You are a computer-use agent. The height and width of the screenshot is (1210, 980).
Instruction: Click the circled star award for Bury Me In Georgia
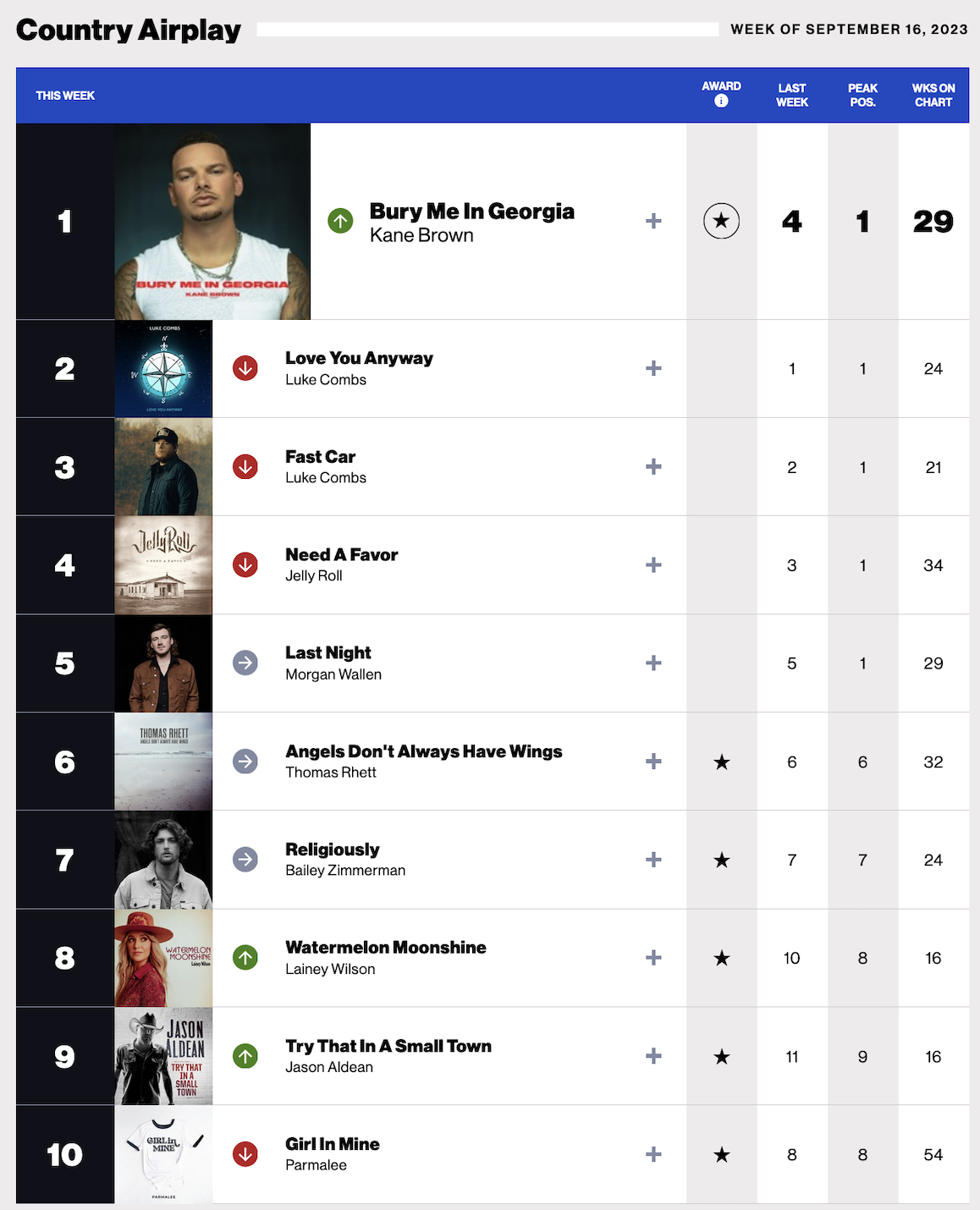tap(721, 221)
